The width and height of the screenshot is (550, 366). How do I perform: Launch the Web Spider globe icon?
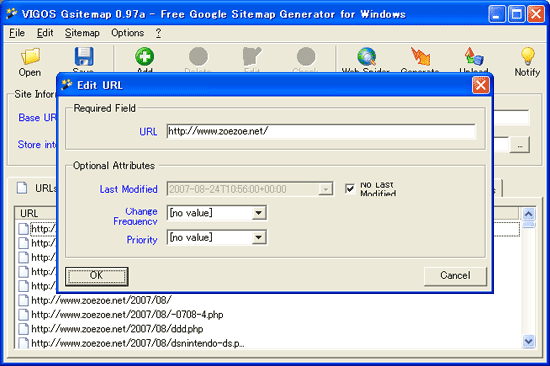[x=367, y=56]
